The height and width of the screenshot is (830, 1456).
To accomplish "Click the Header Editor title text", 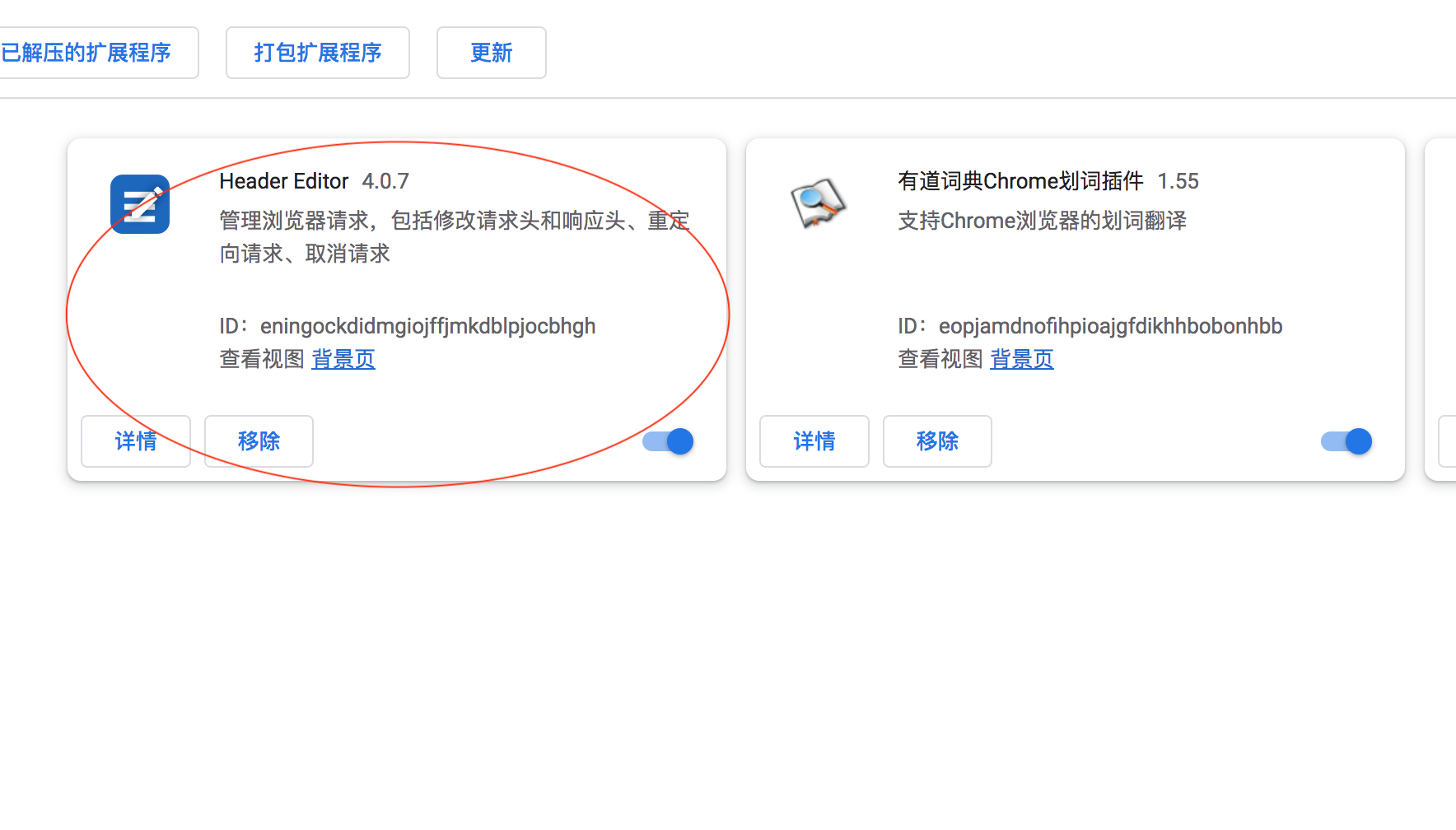I will tap(283, 181).
